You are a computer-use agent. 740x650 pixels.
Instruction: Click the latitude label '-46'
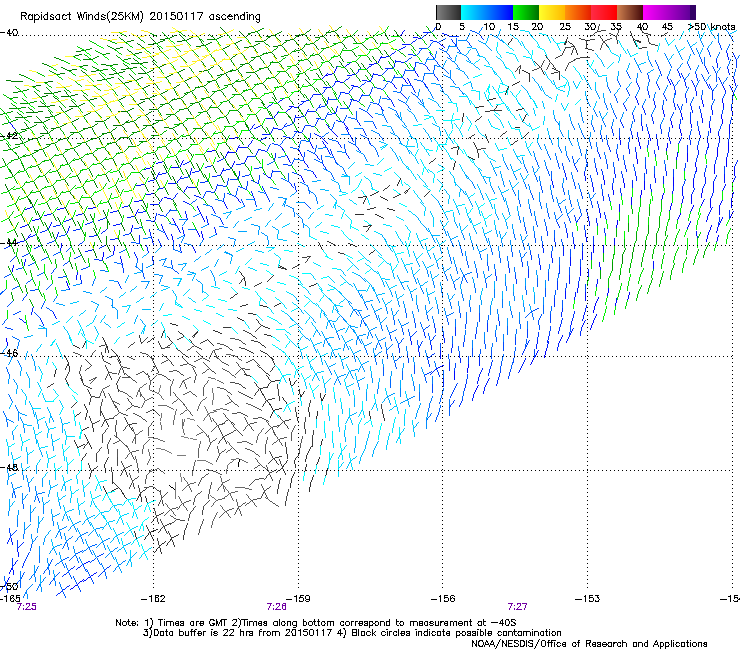click(9, 353)
